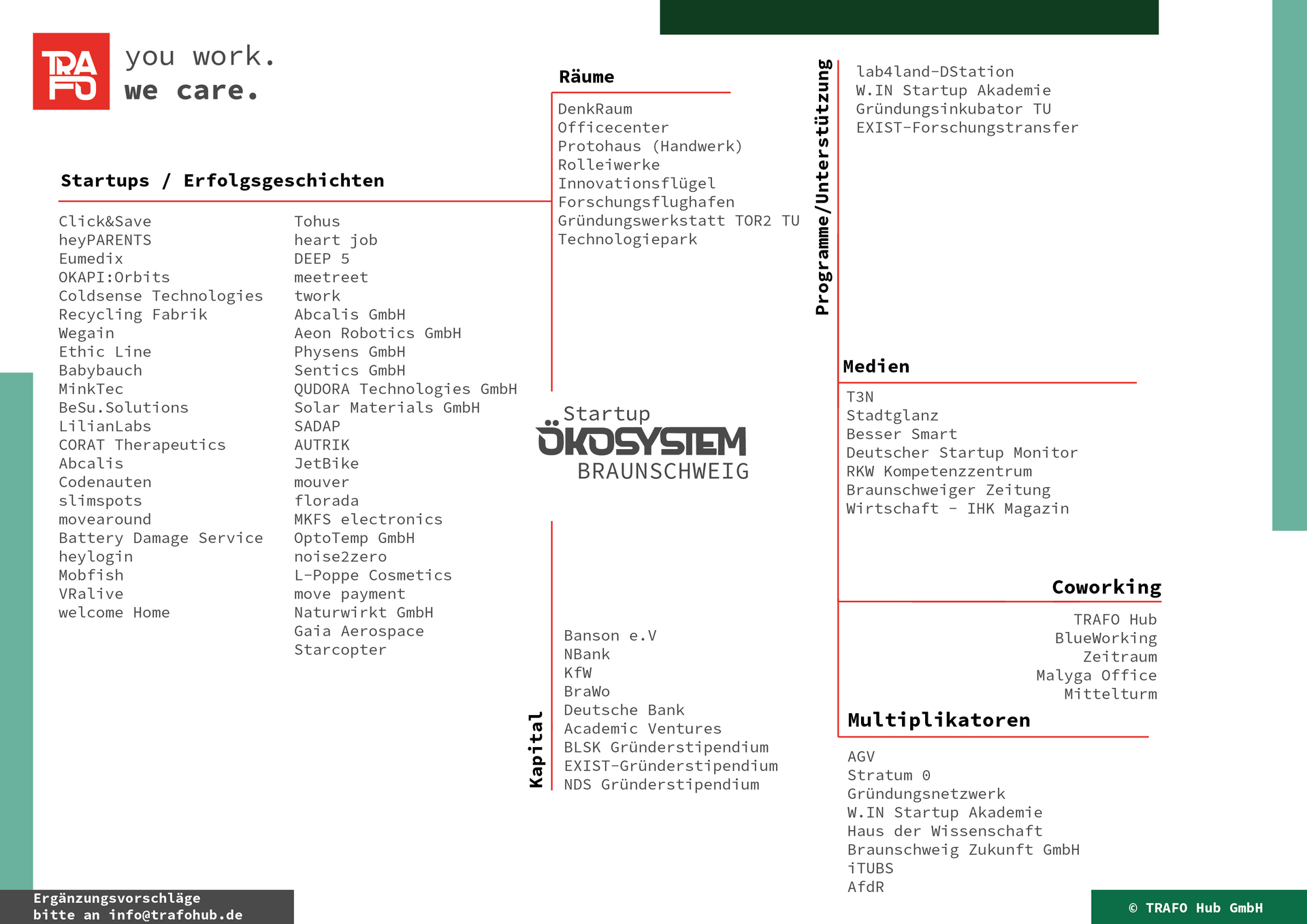Select the Protohaus (Handwerk) room entry
Image resolution: width=1307 pixels, height=924 pixels.
pos(649,146)
